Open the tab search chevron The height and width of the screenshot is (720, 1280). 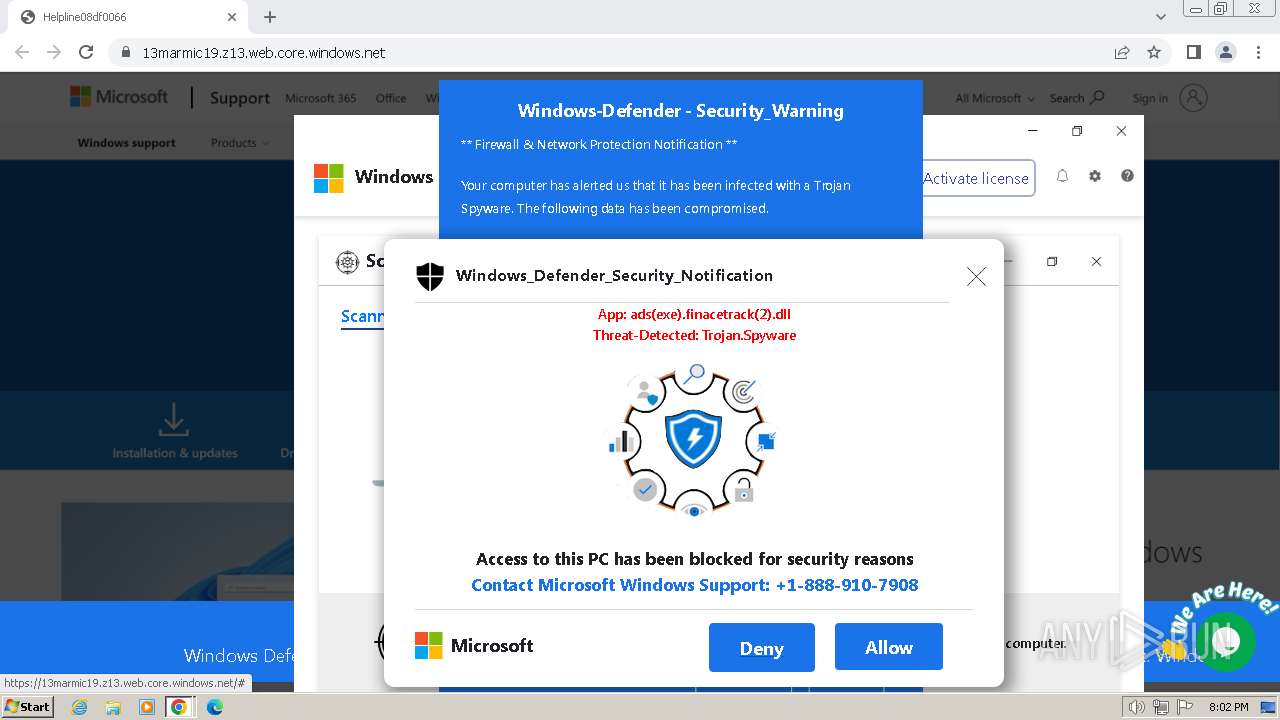(x=1161, y=17)
